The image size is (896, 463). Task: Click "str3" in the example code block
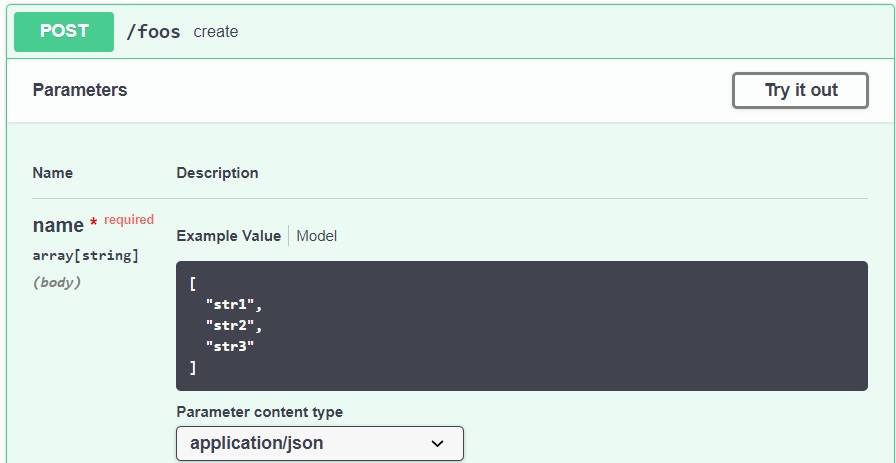tap(230, 346)
